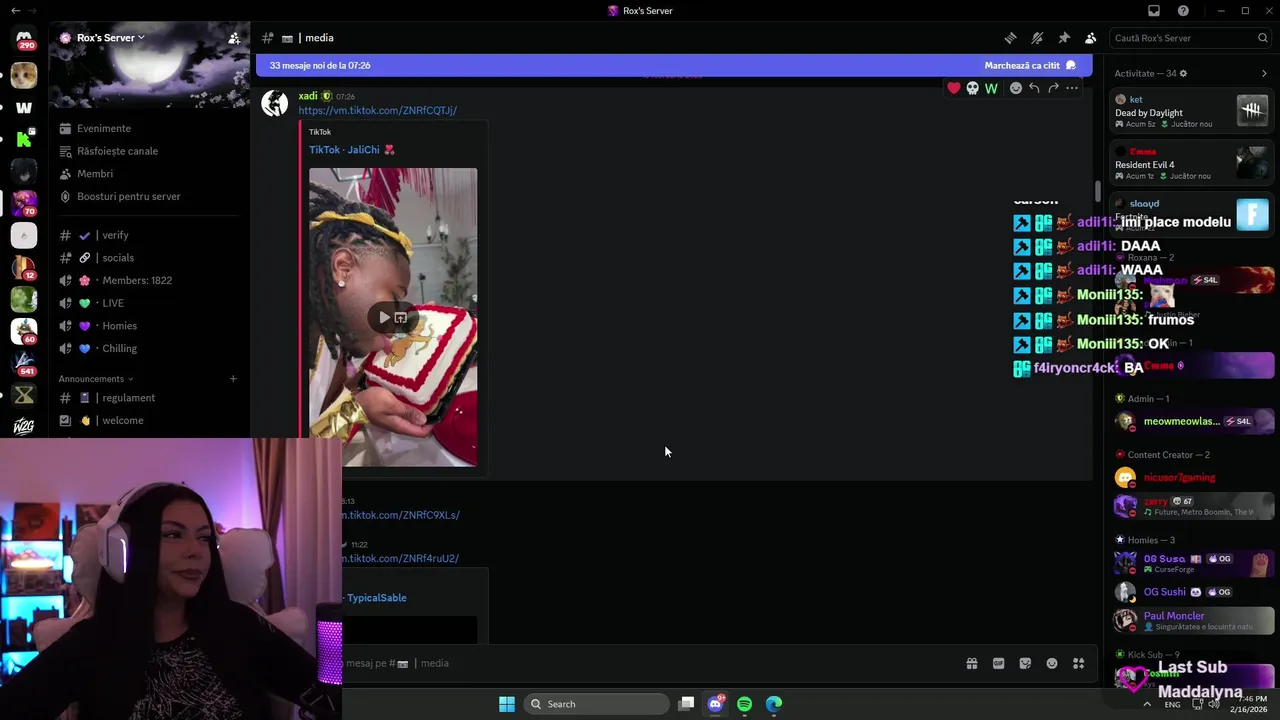Open the sticker picker
The image size is (1280, 720).
coord(1025,663)
